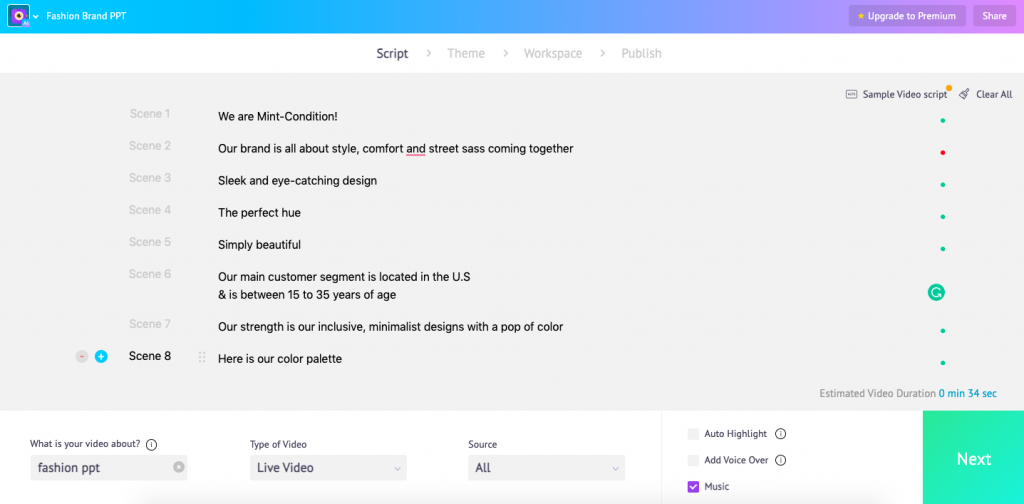Add a scene after Scene 8 using plus
The width and height of the screenshot is (1024, 504).
point(101,356)
